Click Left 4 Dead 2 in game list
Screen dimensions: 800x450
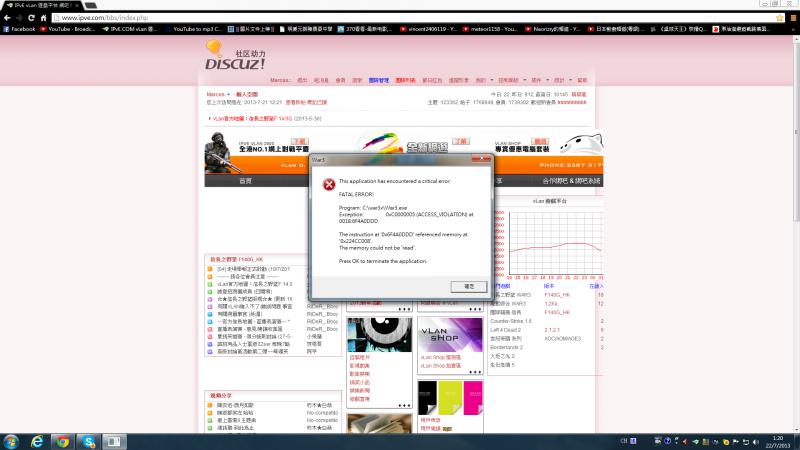click(x=506, y=330)
